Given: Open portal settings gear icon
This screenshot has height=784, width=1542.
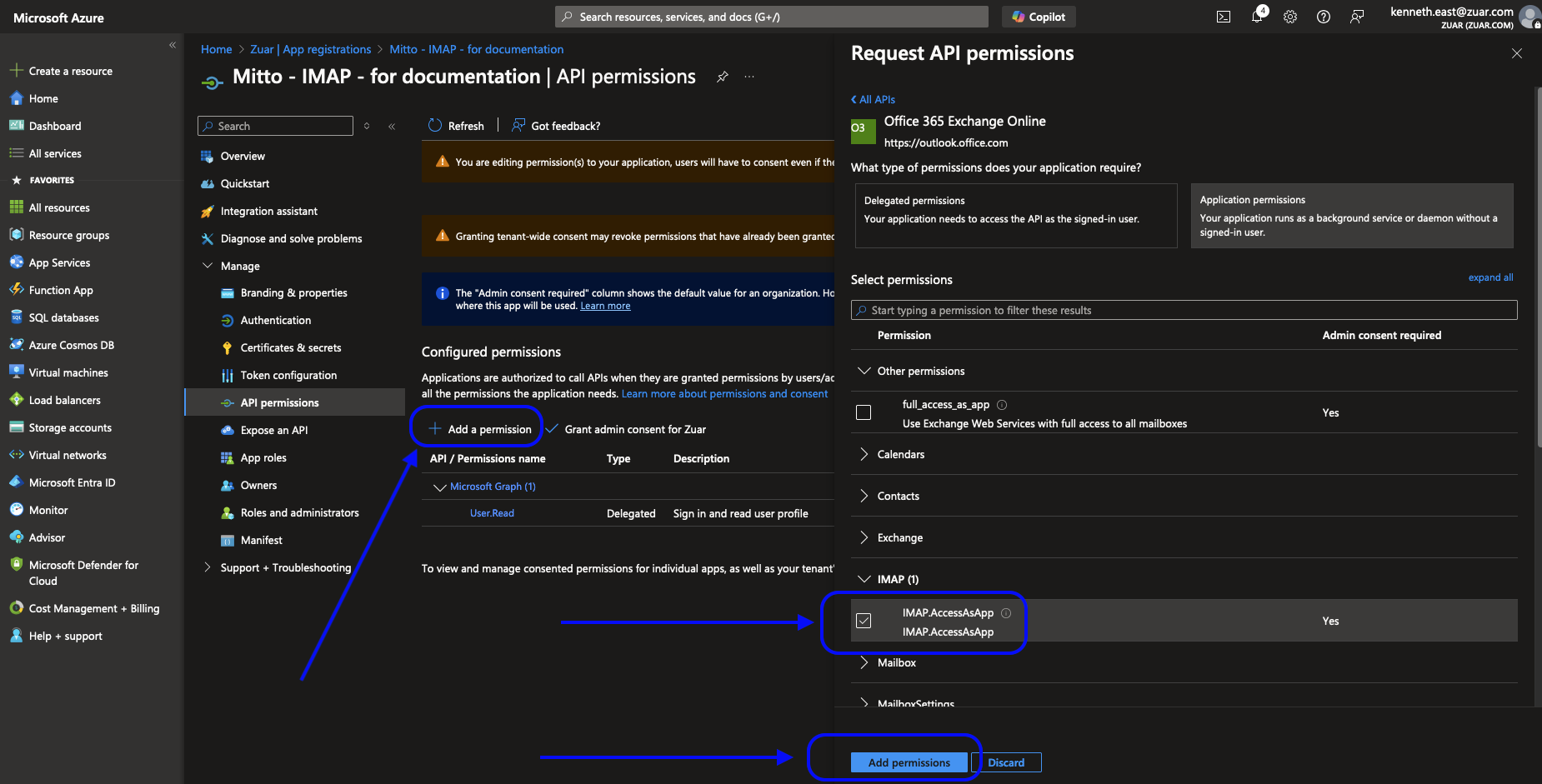Looking at the screenshot, I should pos(1290,17).
